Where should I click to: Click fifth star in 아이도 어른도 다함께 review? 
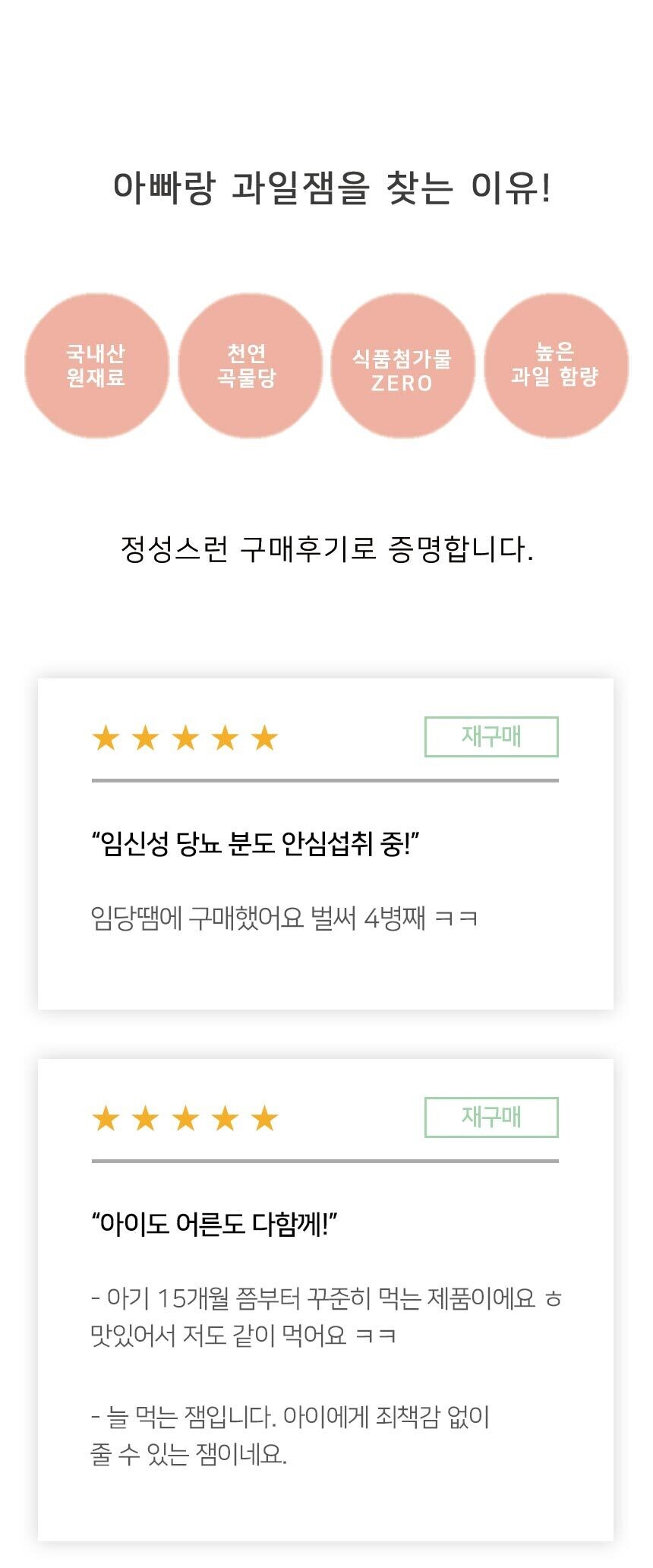pos(264,1118)
